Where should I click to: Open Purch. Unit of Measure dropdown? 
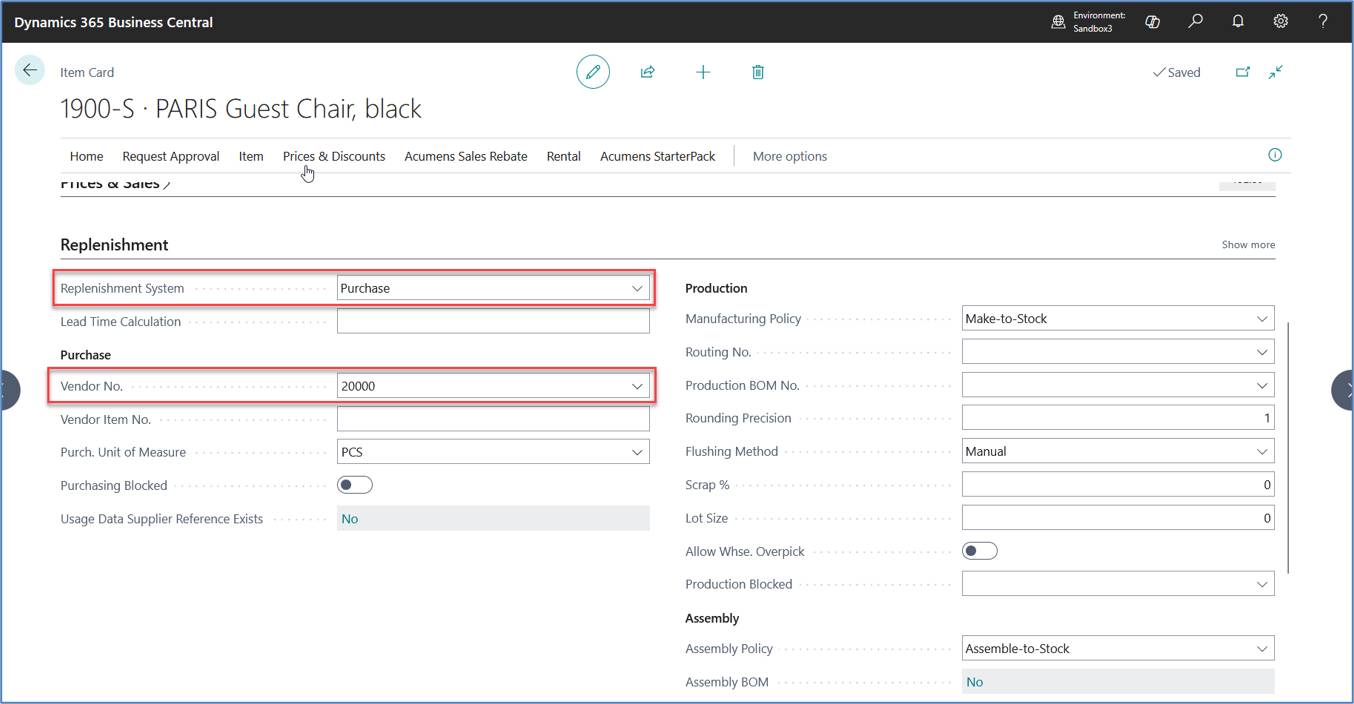tap(637, 452)
